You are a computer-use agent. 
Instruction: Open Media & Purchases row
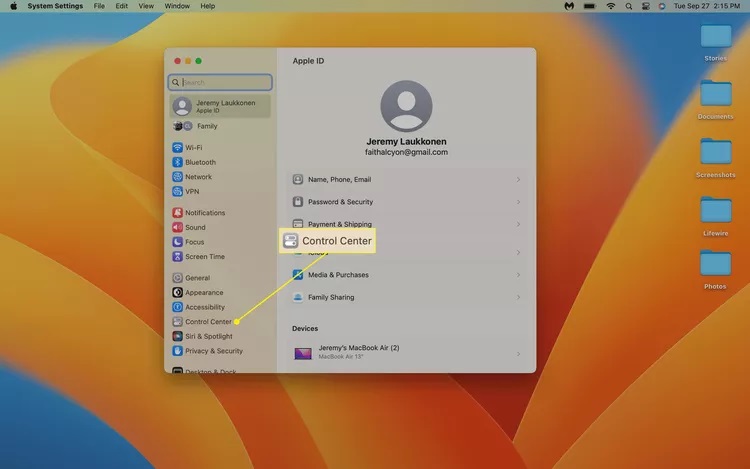click(x=406, y=275)
